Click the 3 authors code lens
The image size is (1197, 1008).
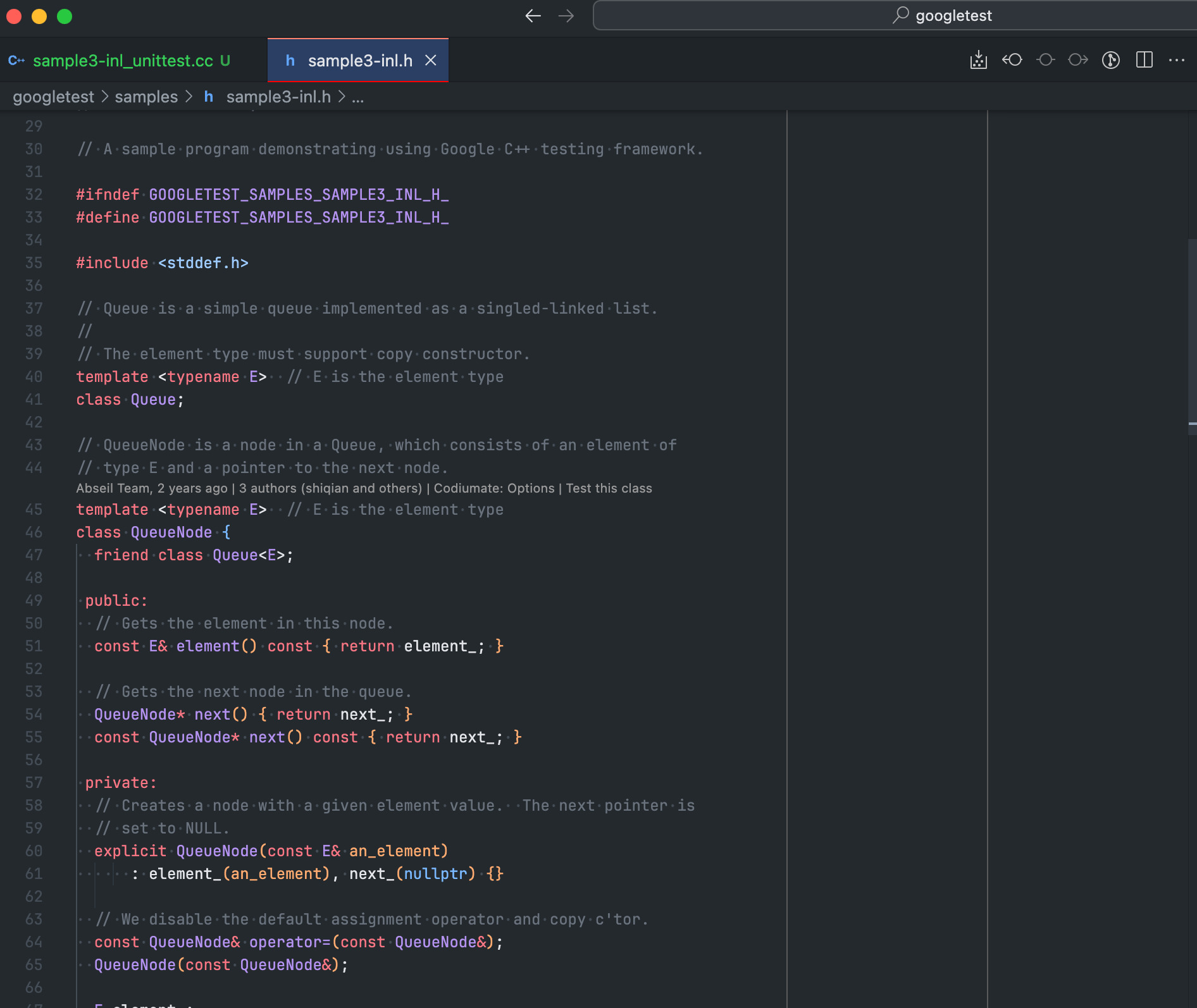pyautogui.click(x=330, y=488)
